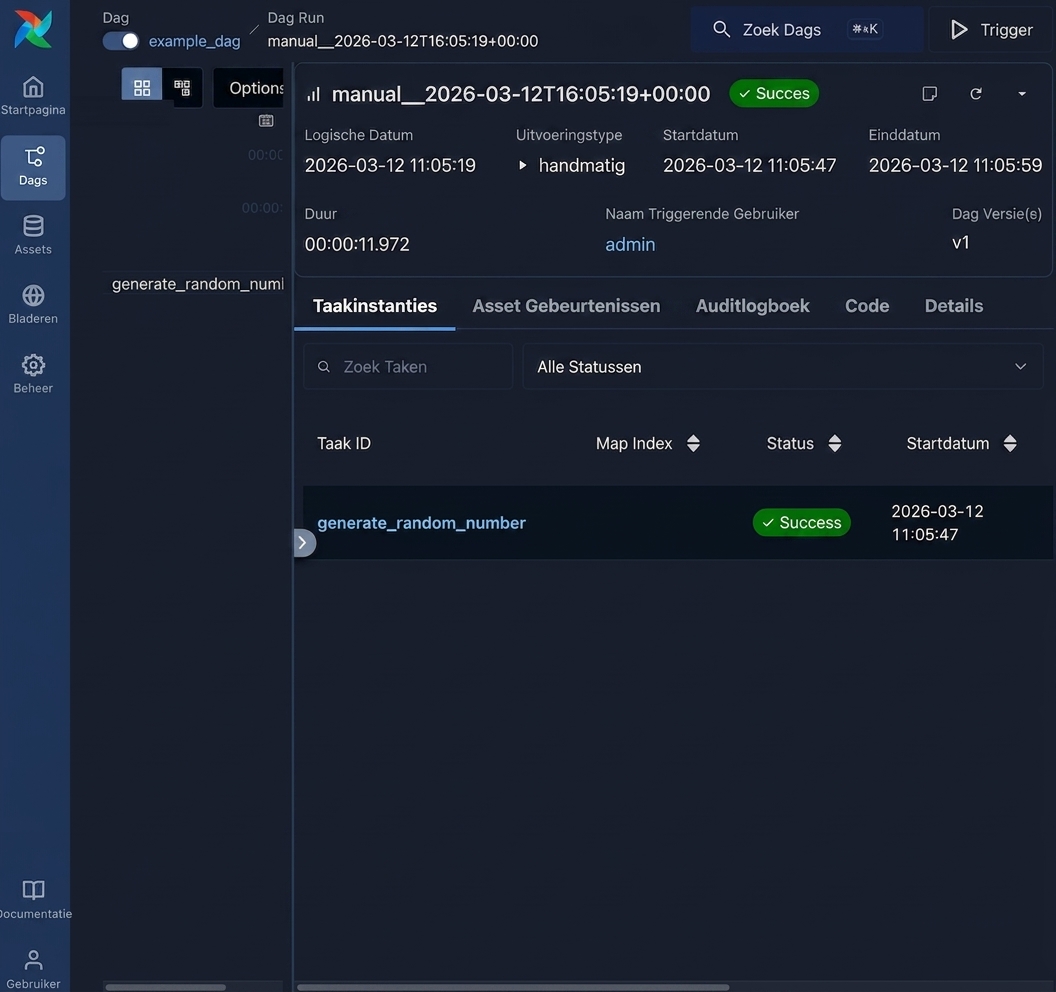This screenshot has width=1056, height=992.
Task: Click the clear/rerun dag run icon
Action: 975,94
